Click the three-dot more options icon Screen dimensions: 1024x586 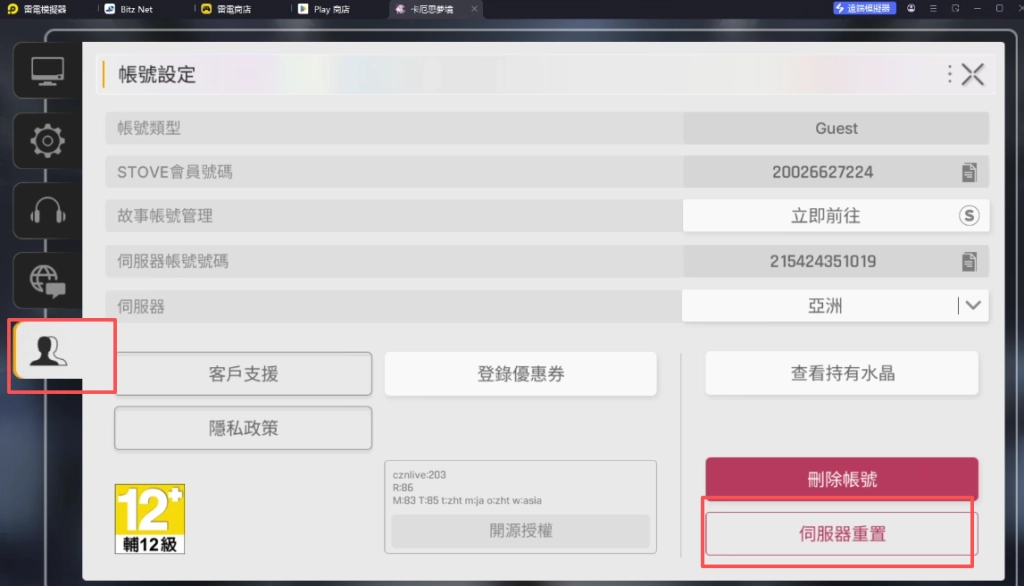click(949, 74)
